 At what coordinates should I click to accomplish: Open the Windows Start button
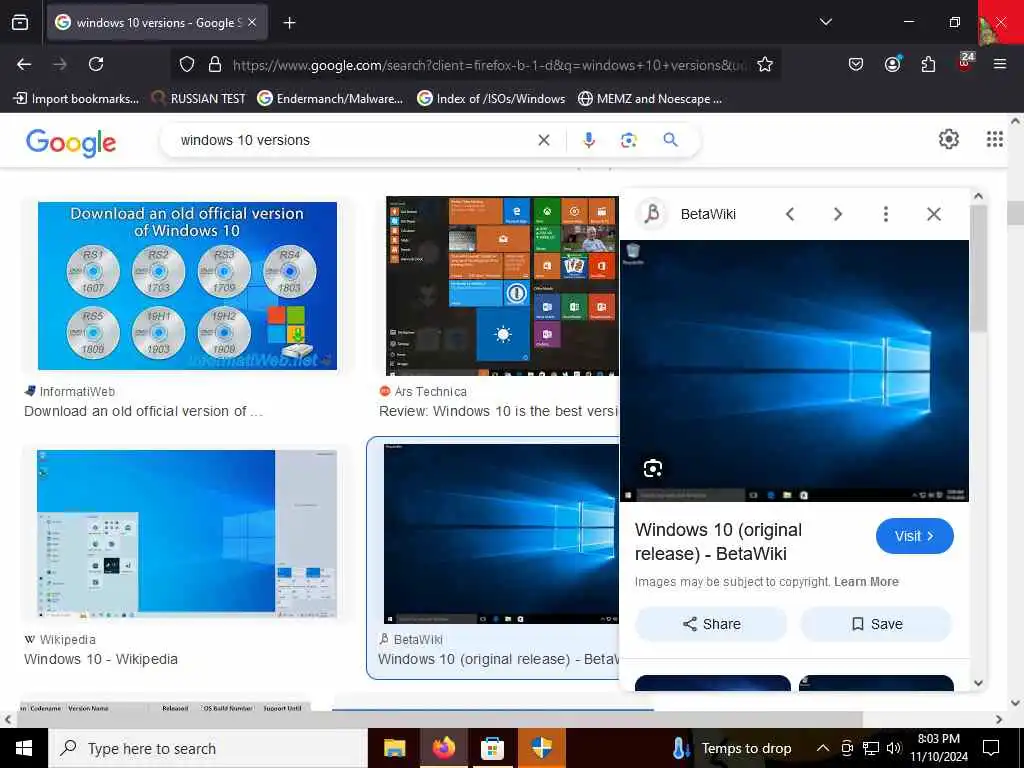24,748
